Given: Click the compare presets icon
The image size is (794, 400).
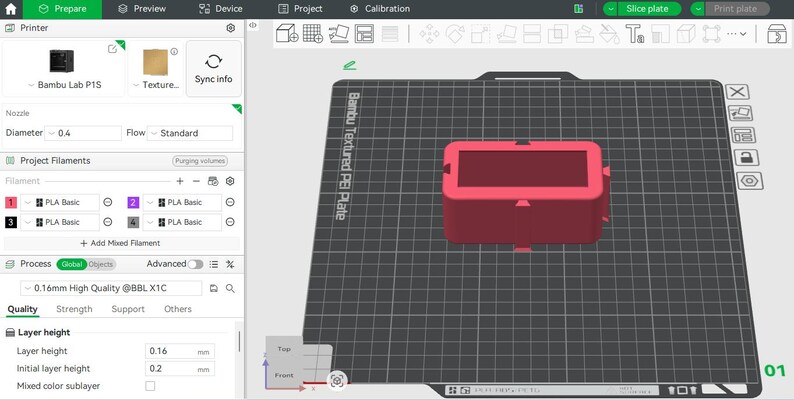Looking at the screenshot, I should pos(230,264).
